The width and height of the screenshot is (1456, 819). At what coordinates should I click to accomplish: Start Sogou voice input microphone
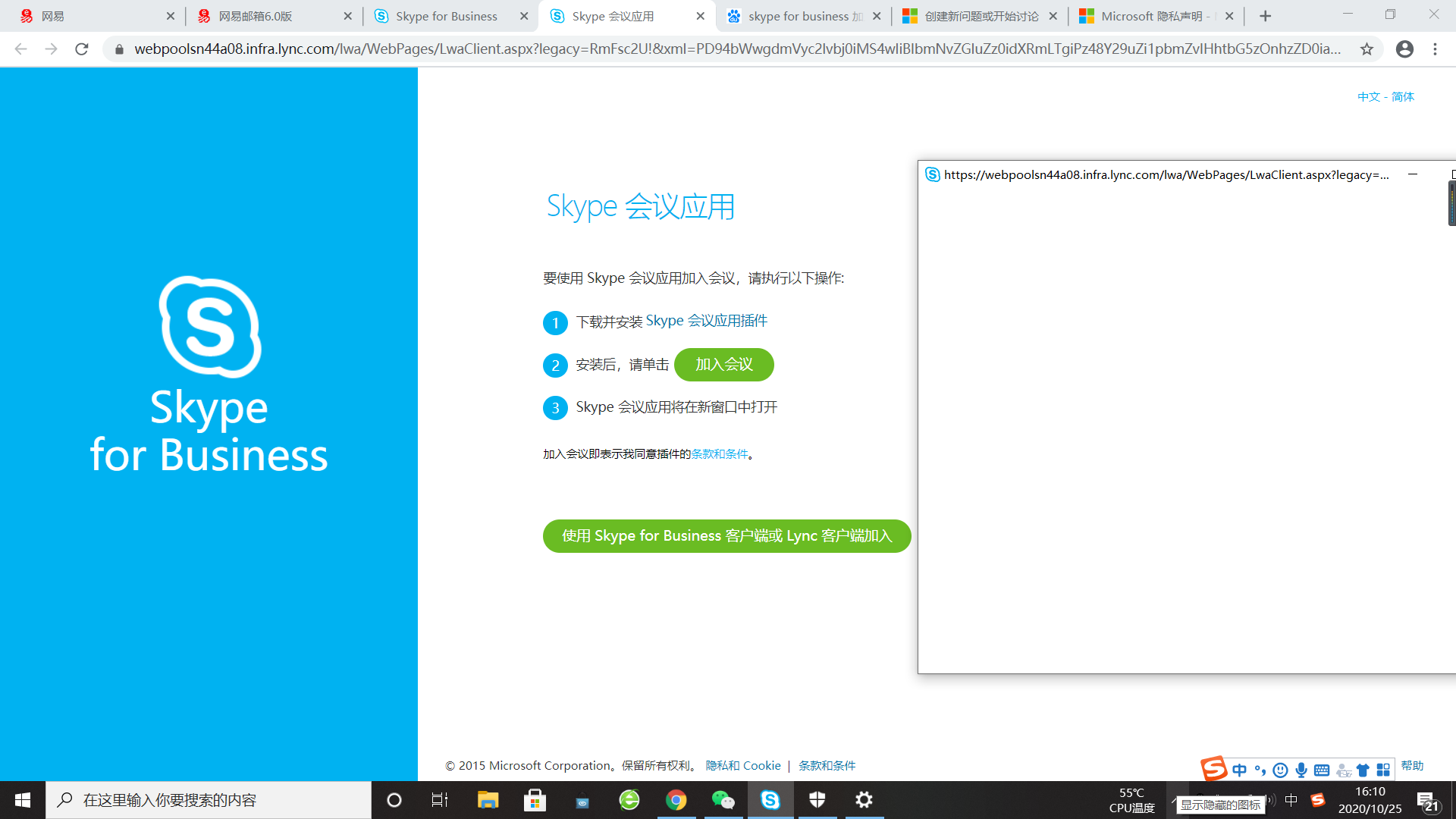pos(1301,770)
